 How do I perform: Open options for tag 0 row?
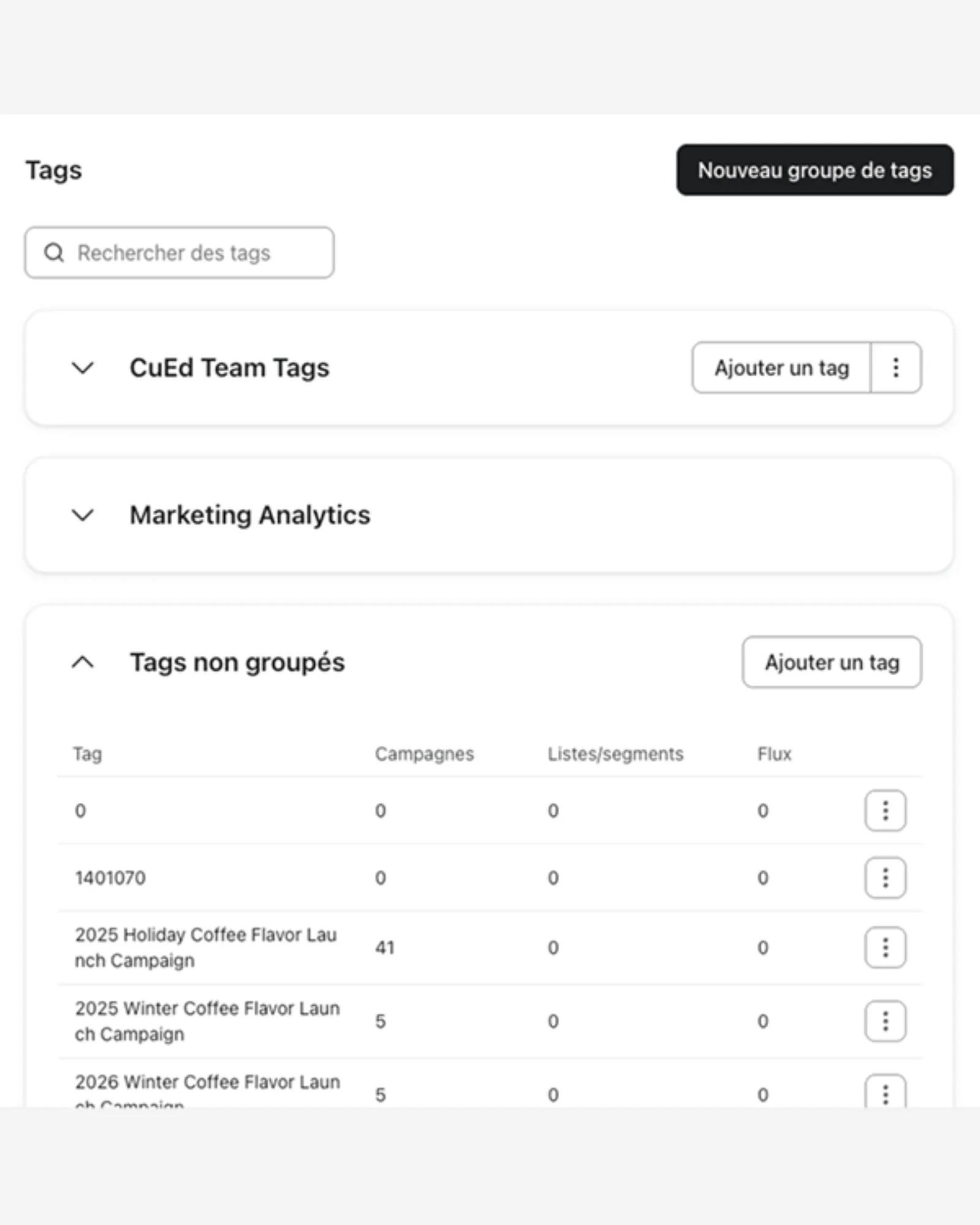coord(885,810)
